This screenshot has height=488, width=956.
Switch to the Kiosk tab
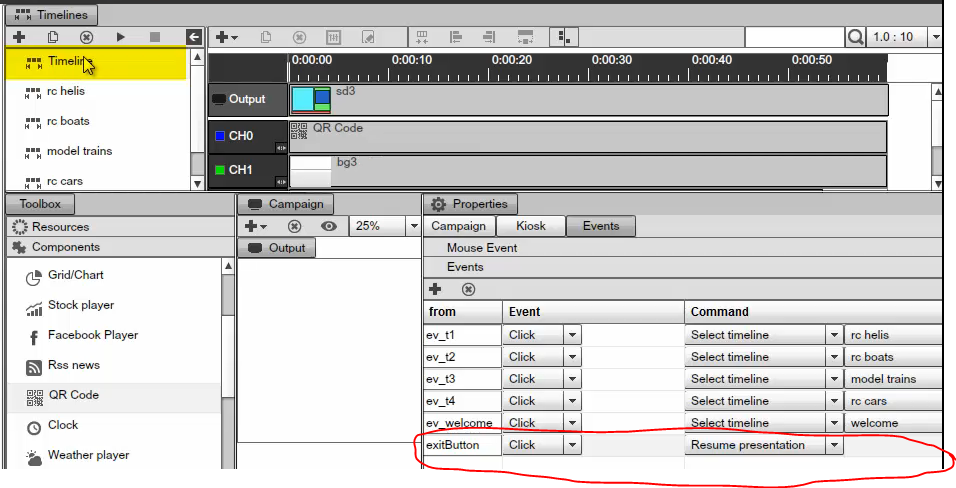coord(530,226)
